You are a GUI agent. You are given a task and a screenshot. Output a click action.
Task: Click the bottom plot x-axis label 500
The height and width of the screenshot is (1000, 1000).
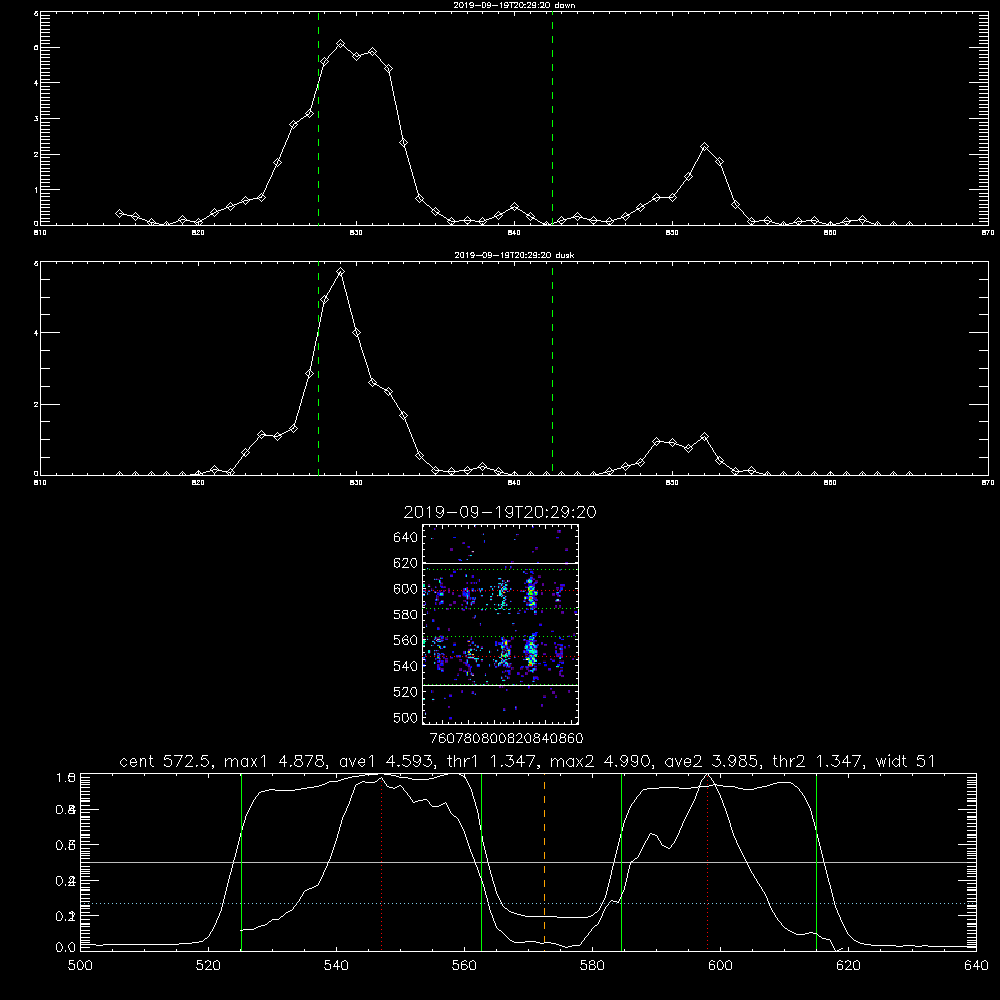coord(80,966)
